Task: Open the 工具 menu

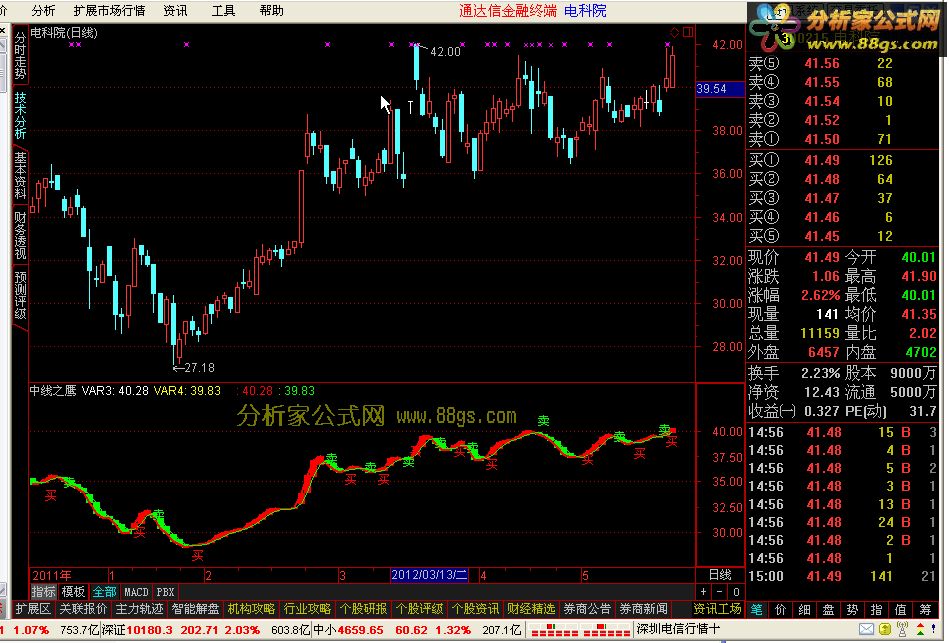Action: tap(223, 11)
